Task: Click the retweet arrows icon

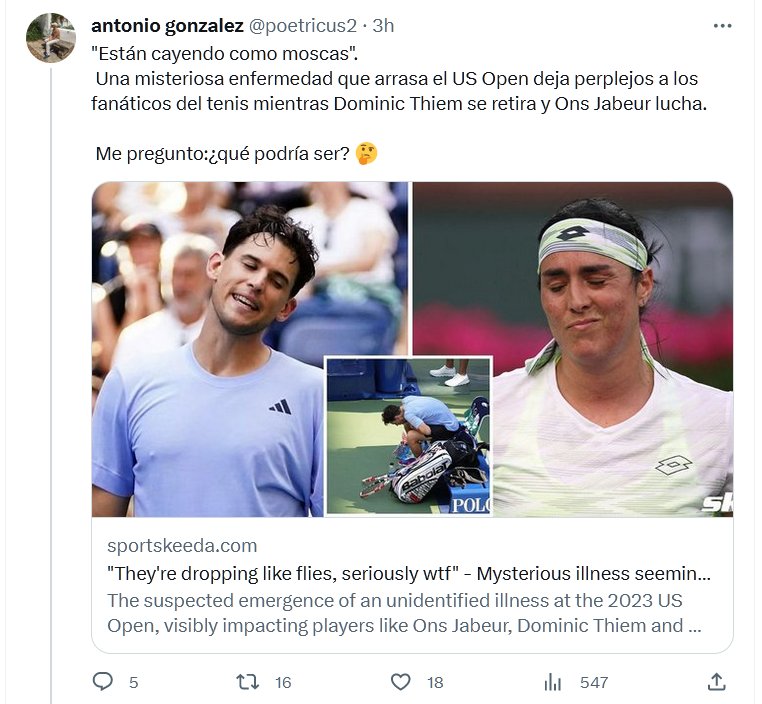Action: [x=246, y=682]
